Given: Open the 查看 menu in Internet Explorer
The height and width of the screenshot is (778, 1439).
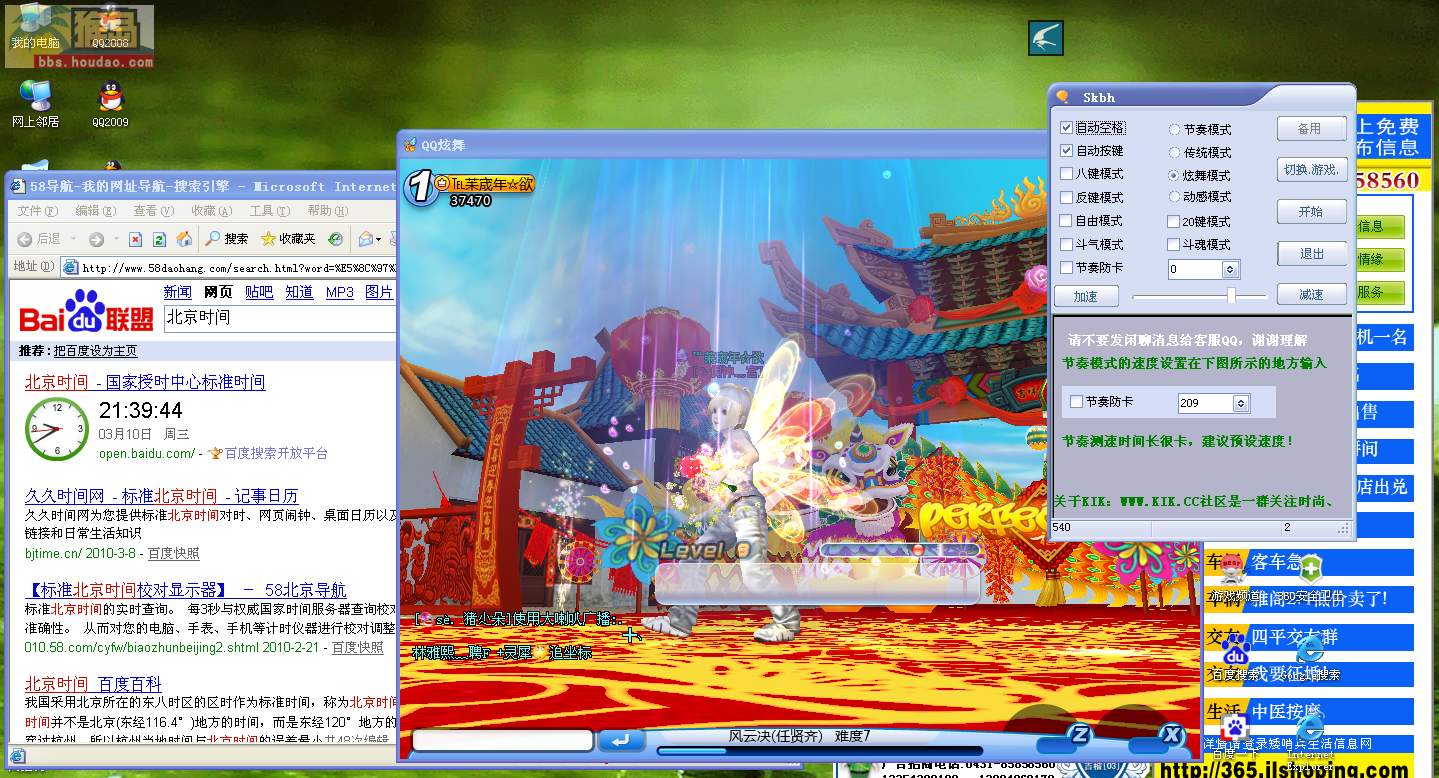Looking at the screenshot, I should point(154,211).
